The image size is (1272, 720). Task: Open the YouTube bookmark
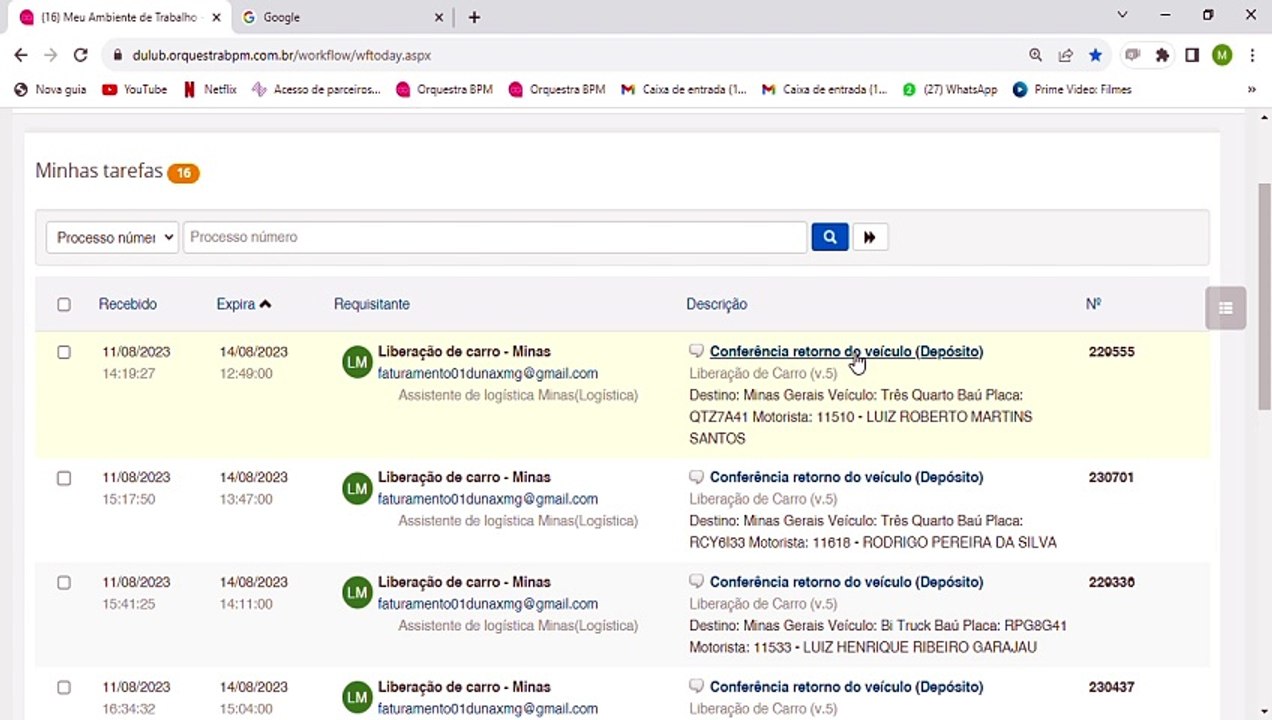coord(134,89)
